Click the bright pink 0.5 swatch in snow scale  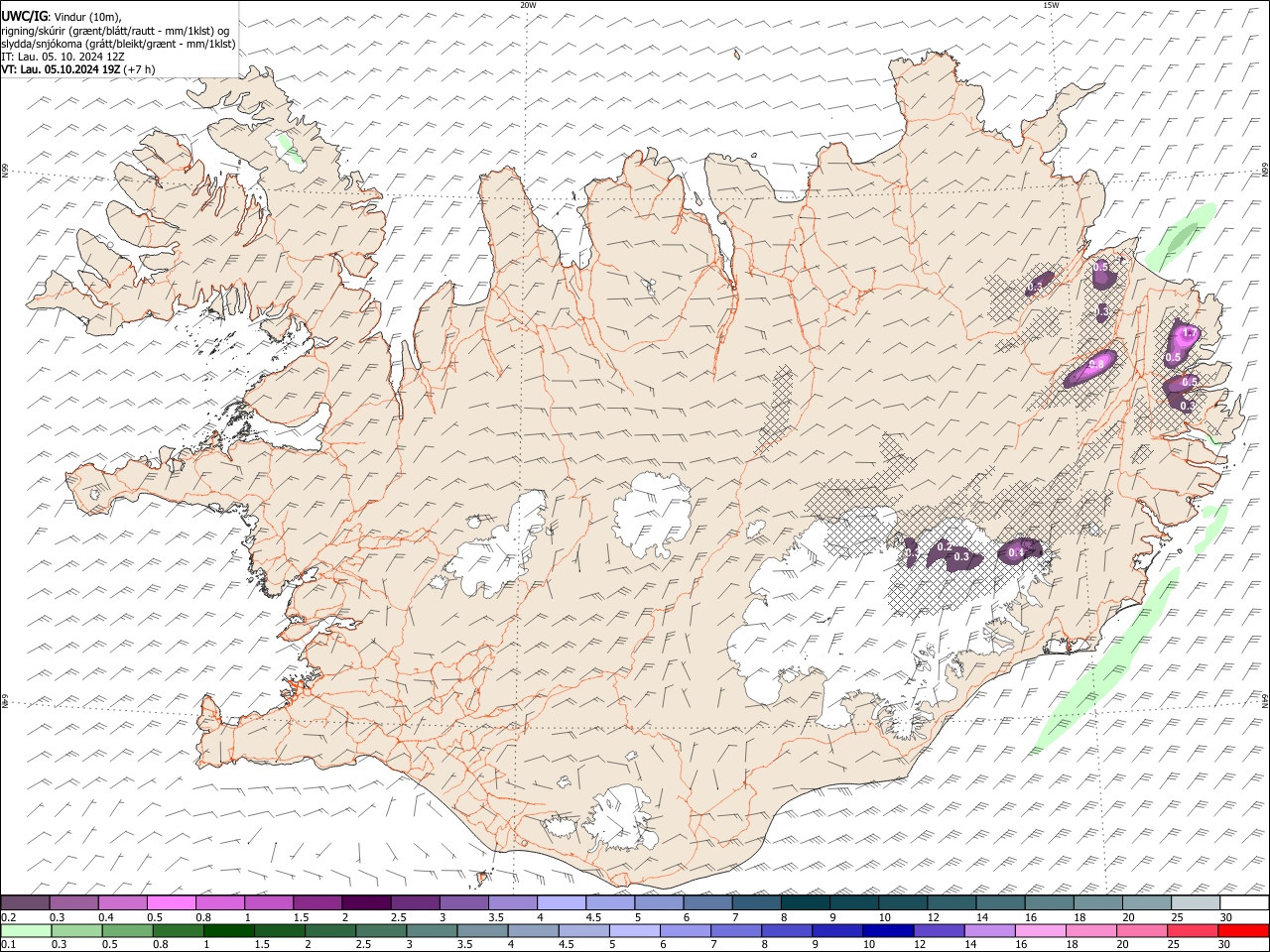tap(171, 903)
